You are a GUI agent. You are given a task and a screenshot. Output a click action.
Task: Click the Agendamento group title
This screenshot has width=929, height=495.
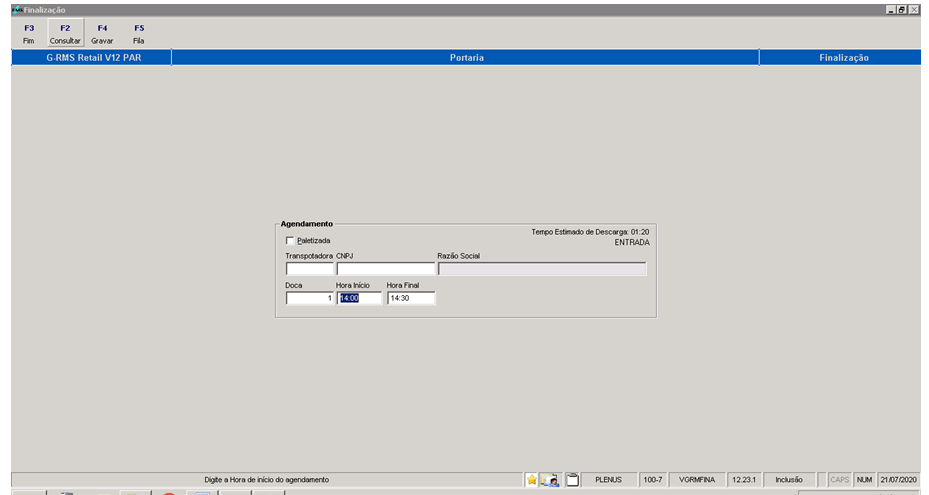point(306,224)
